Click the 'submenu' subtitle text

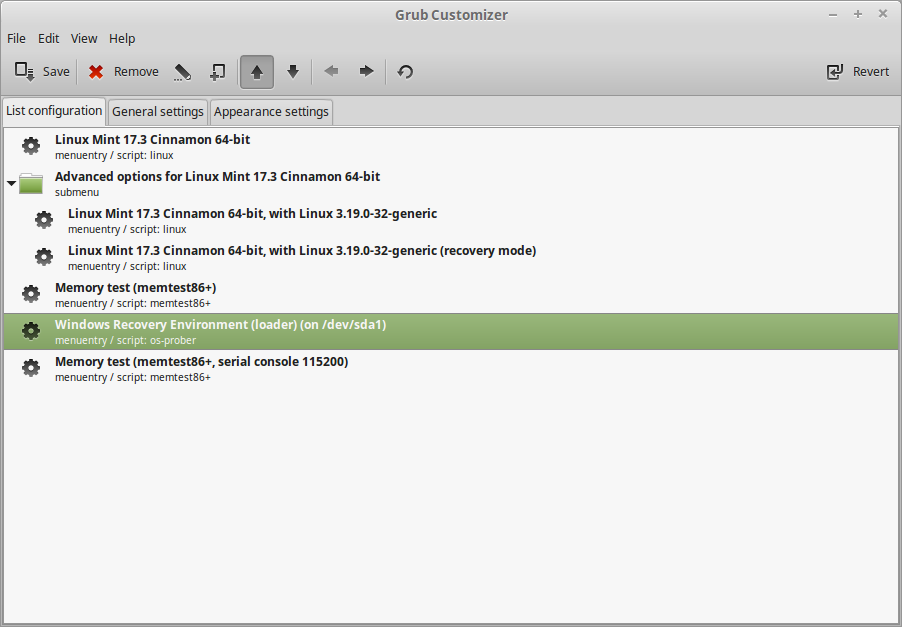pyautogui.click(x=77, y=192)
